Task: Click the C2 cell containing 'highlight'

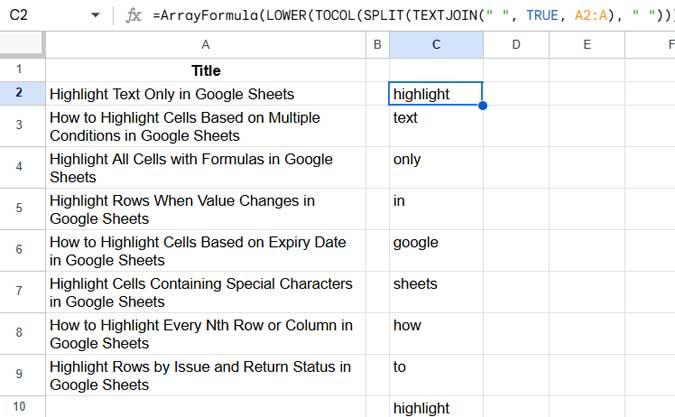Action: pyautogui.click(x=436, y=94)
